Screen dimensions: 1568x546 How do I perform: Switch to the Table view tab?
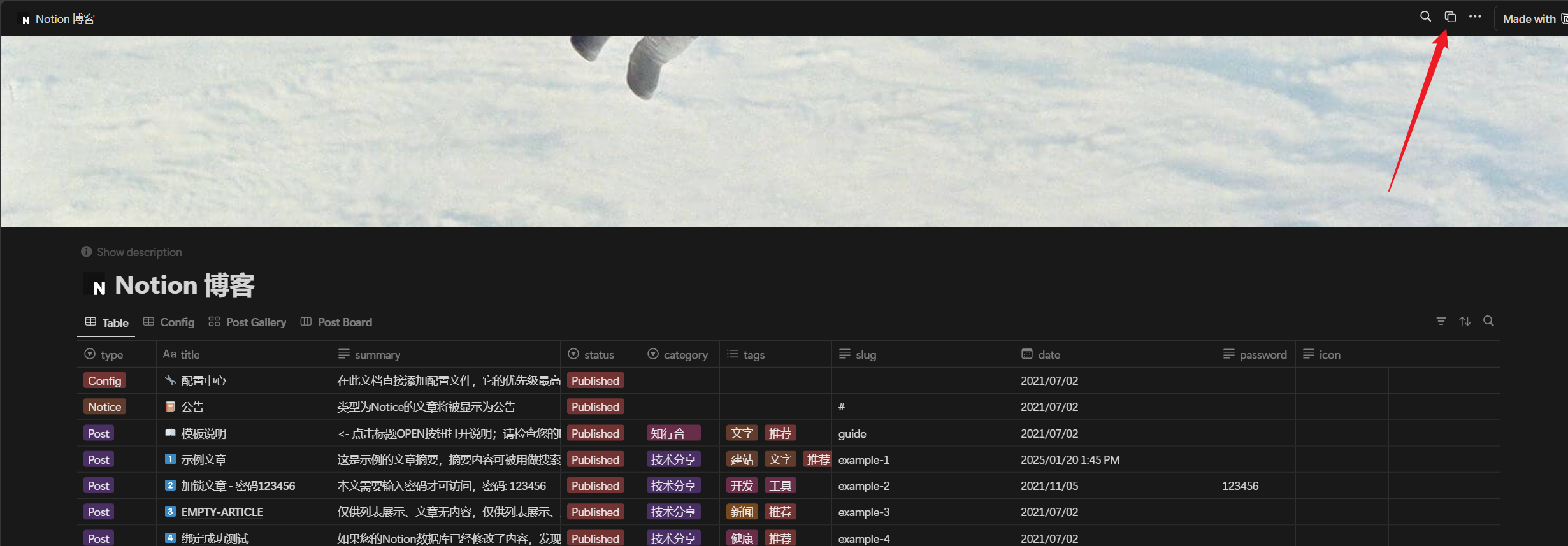pyautogui.click(x=106, y=322)
